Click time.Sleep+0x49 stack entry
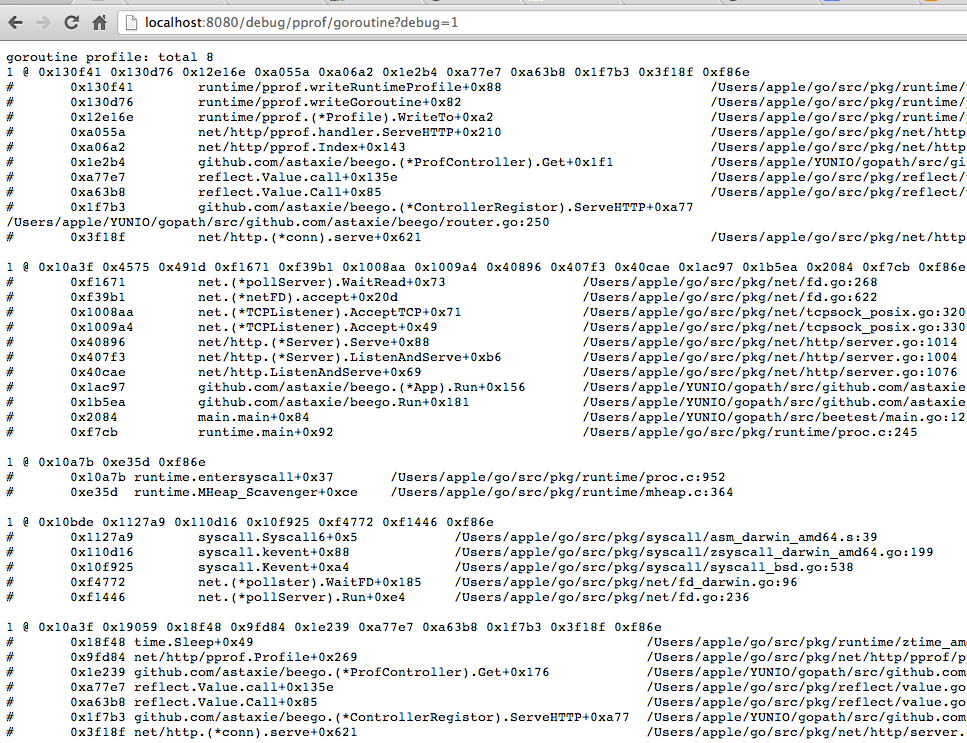 (193, 642)
